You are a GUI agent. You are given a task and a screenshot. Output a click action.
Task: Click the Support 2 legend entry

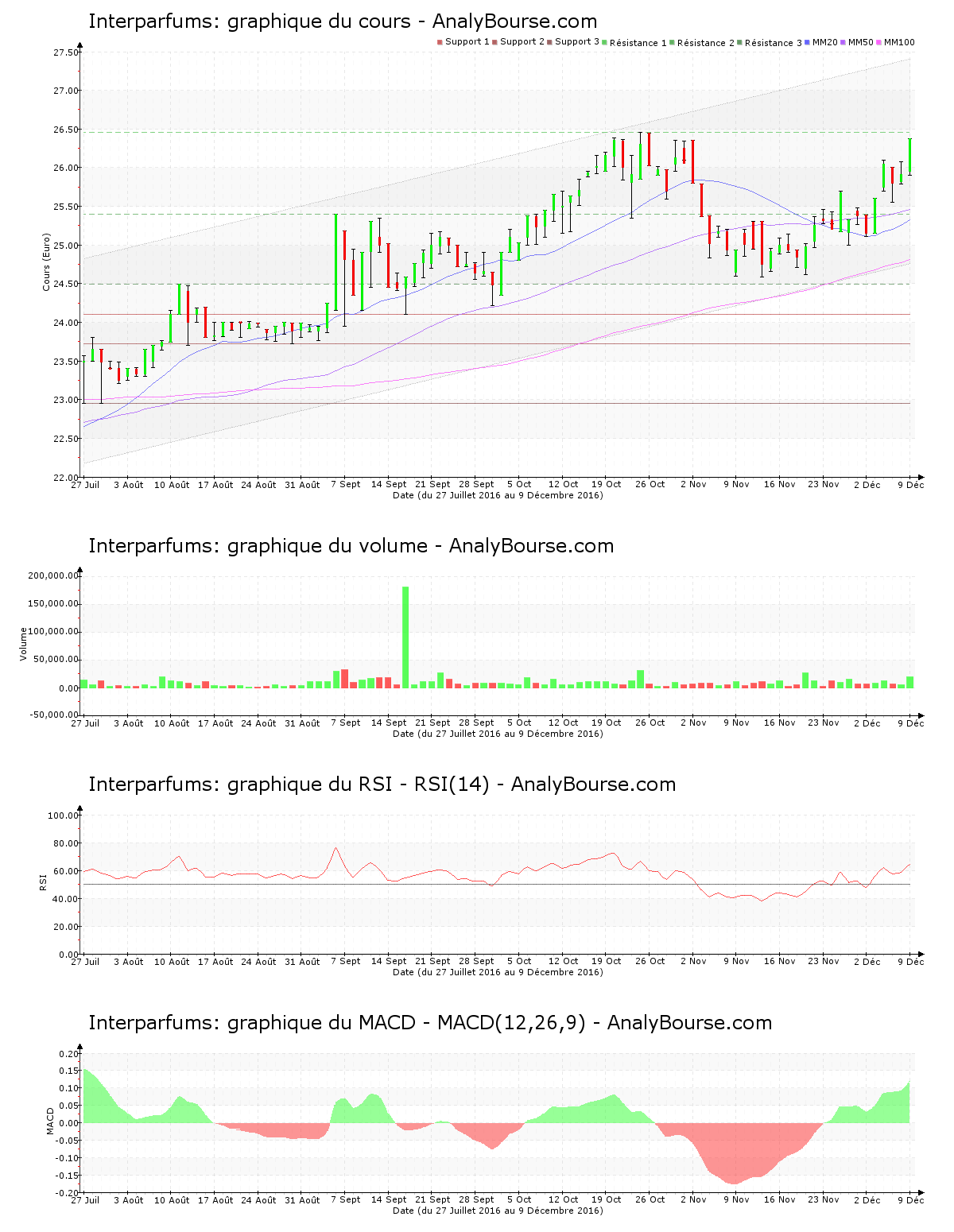[518, 41]
